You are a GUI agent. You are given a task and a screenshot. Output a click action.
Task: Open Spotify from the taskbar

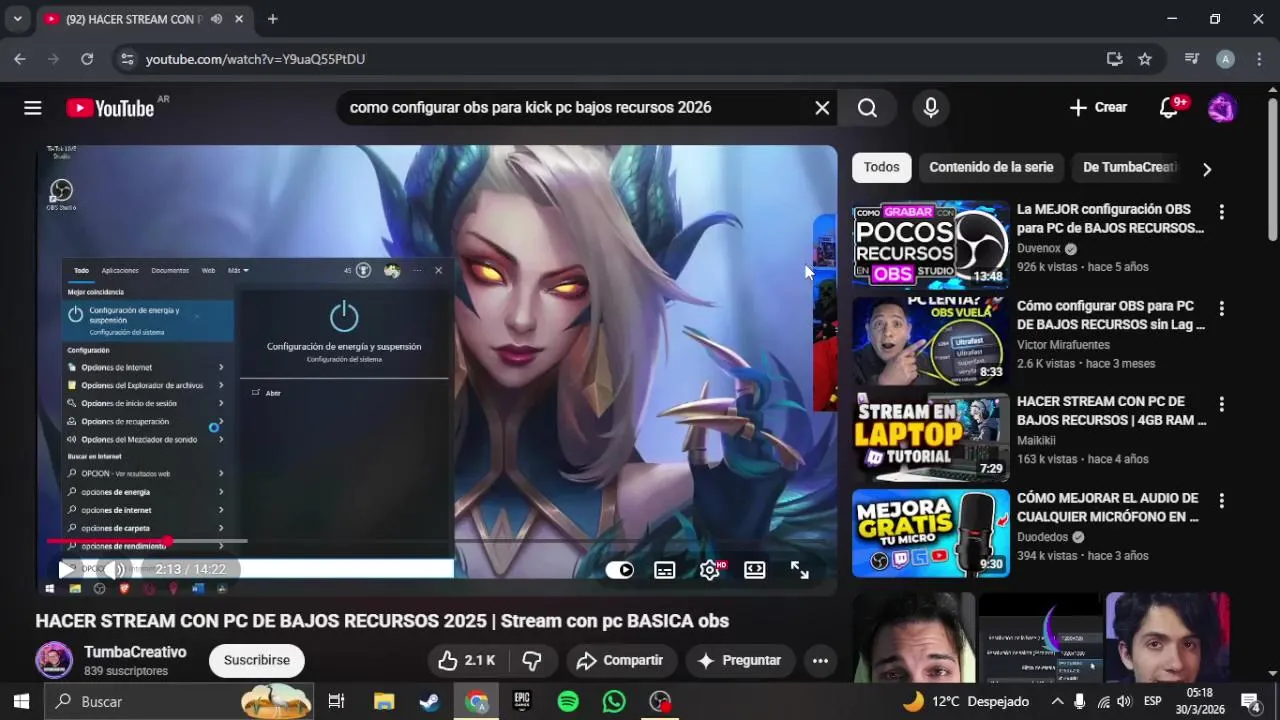click(x=568, y=701)
